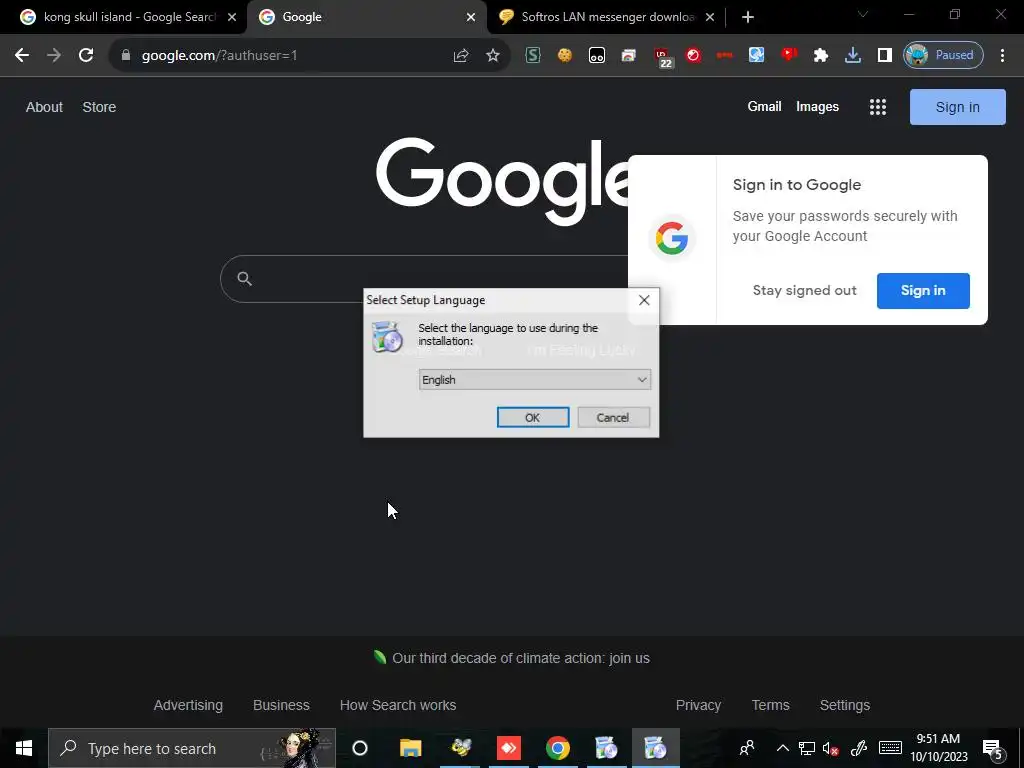Open the Paused profile button
1024x768 pixels.
click(943, 55)
